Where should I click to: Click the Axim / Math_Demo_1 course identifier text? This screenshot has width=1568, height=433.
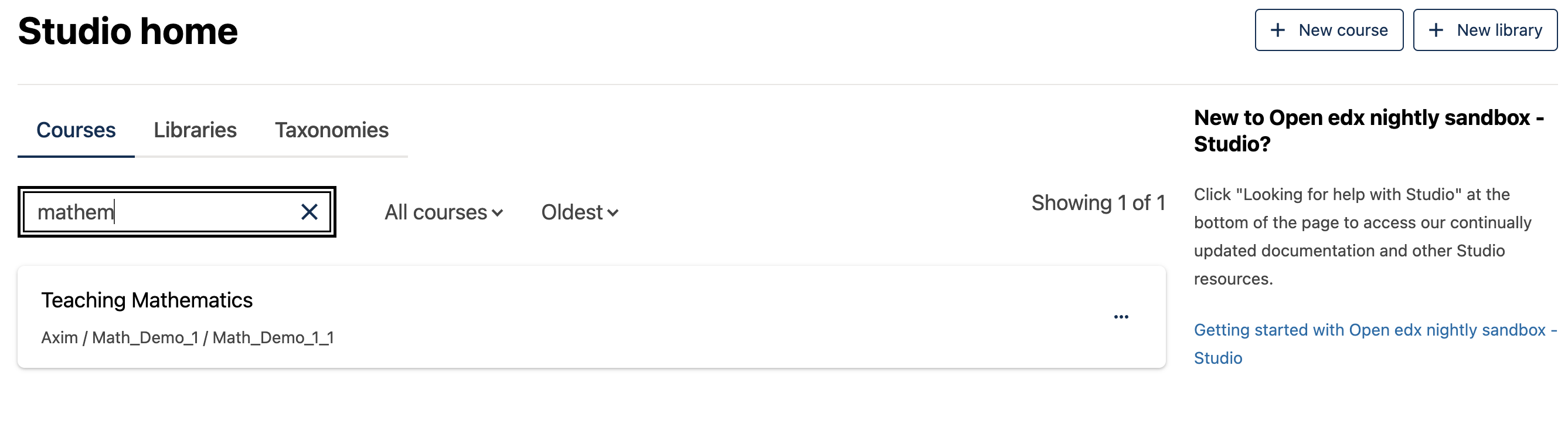click(187, 337)
